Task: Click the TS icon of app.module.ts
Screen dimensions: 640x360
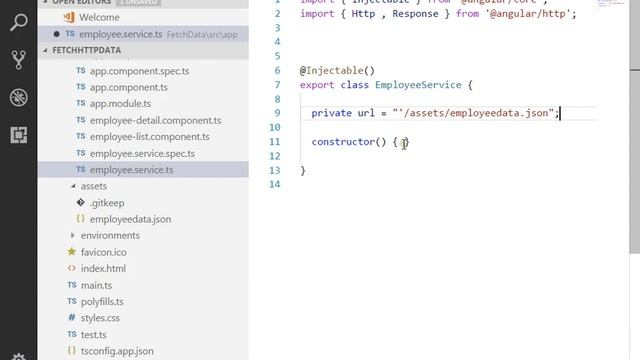Action: coord(81,103)
